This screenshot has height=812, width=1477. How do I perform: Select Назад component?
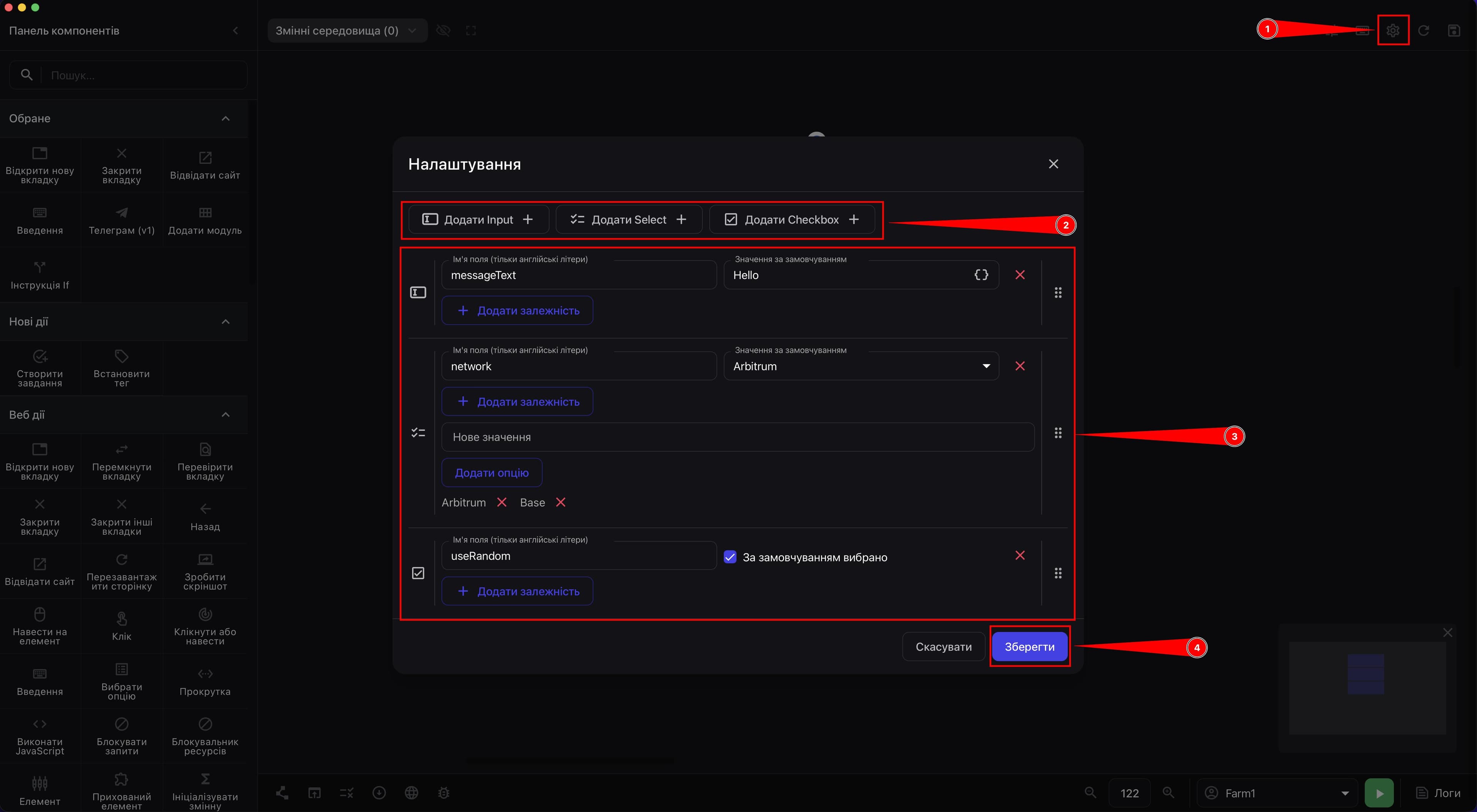205,516
